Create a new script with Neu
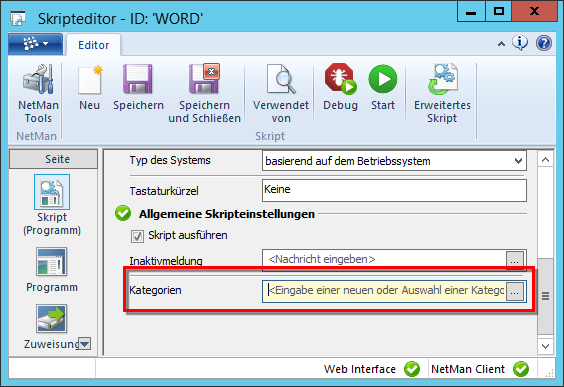 89,87
